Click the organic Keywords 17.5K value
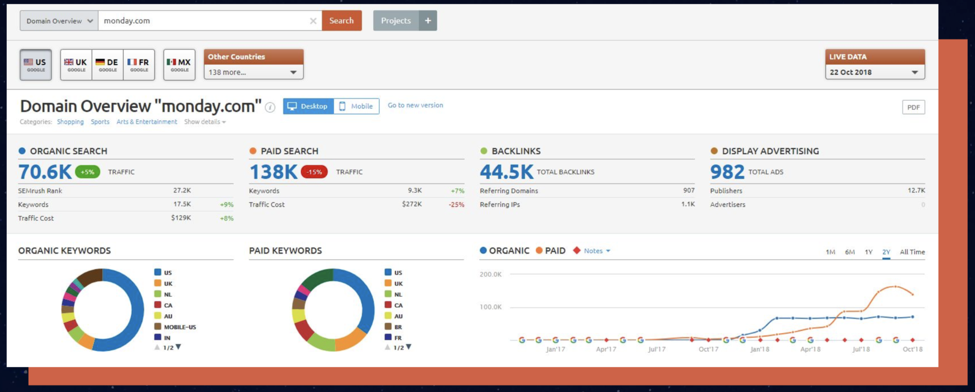 click(x=182, y=204)
